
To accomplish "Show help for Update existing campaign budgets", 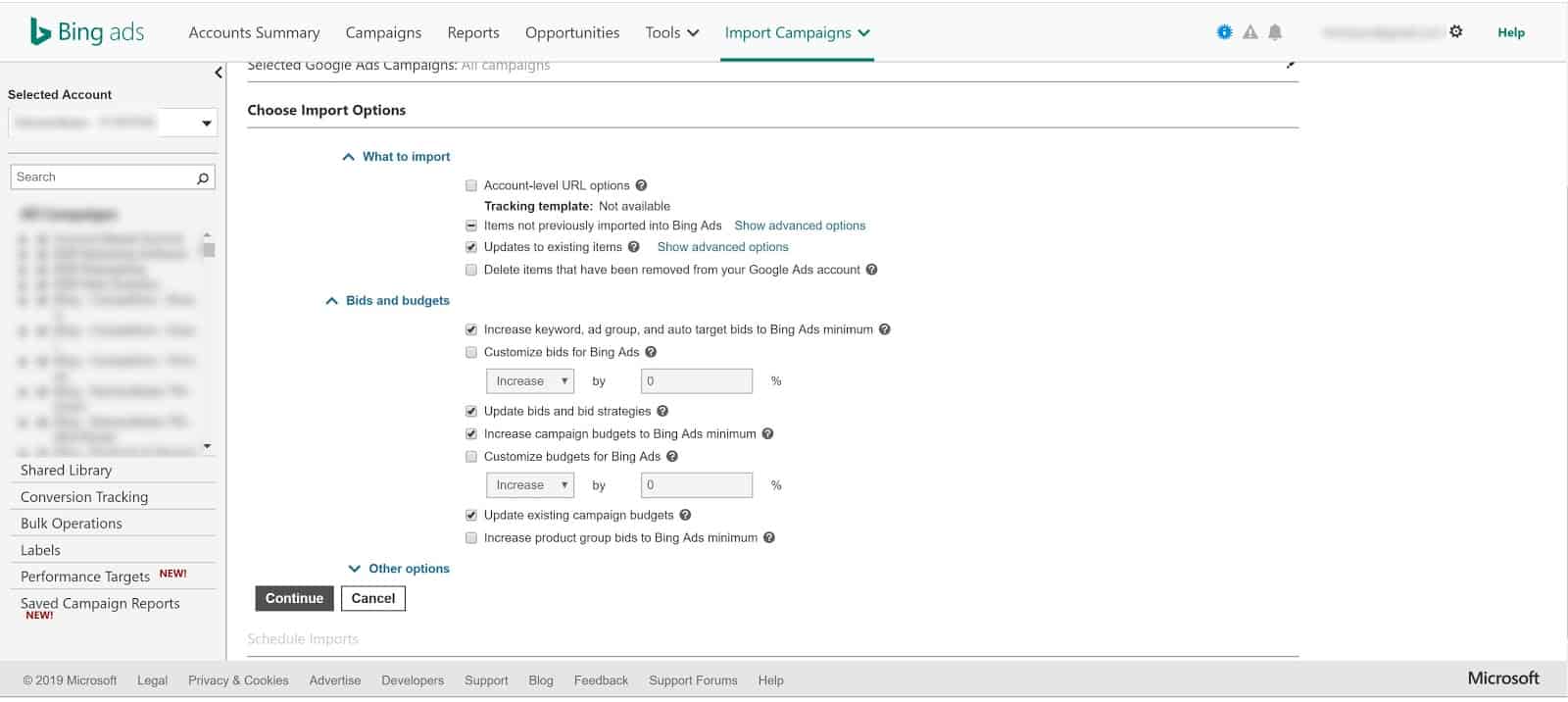I will [x=685, y=515].
